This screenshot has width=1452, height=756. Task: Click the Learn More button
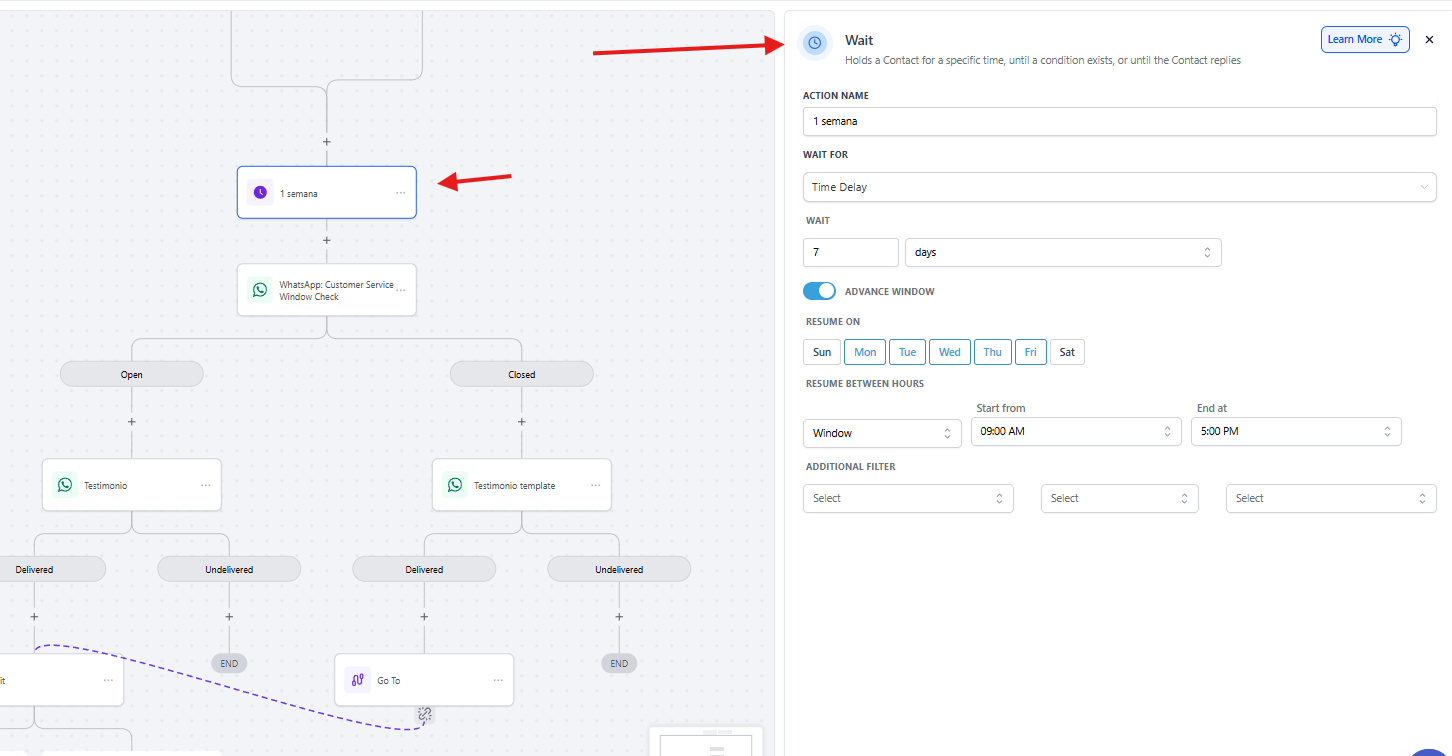pos(1364,40)
